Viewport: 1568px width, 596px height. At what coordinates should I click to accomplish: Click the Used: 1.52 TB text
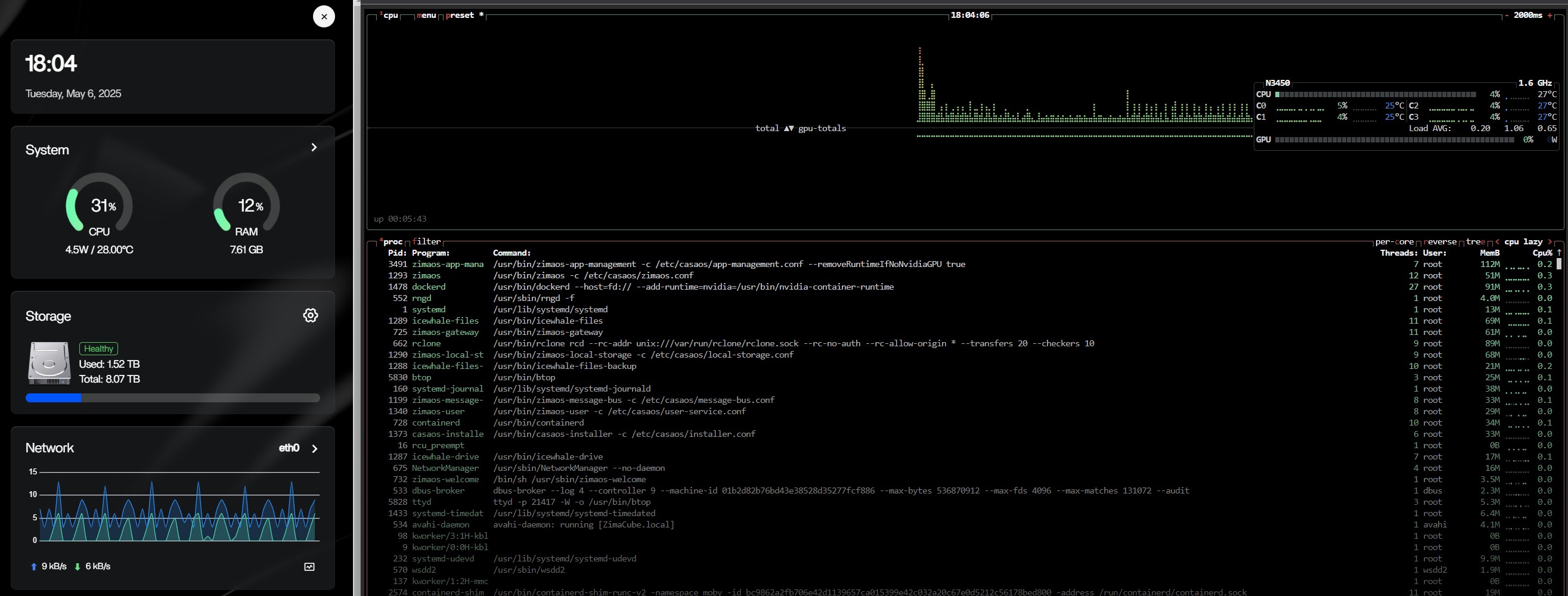point(110,364)
